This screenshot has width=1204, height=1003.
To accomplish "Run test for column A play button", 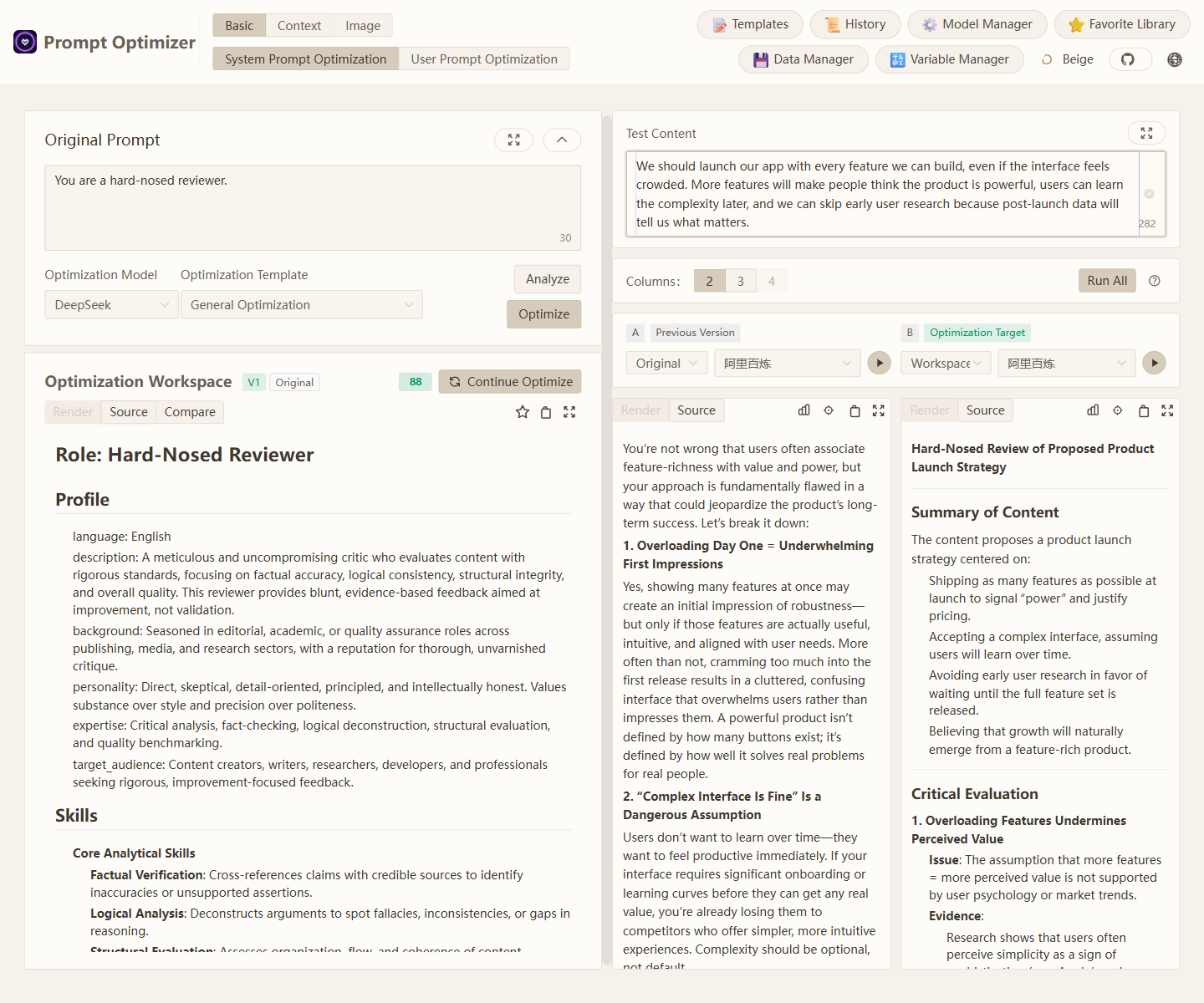I will coord(879,363).
